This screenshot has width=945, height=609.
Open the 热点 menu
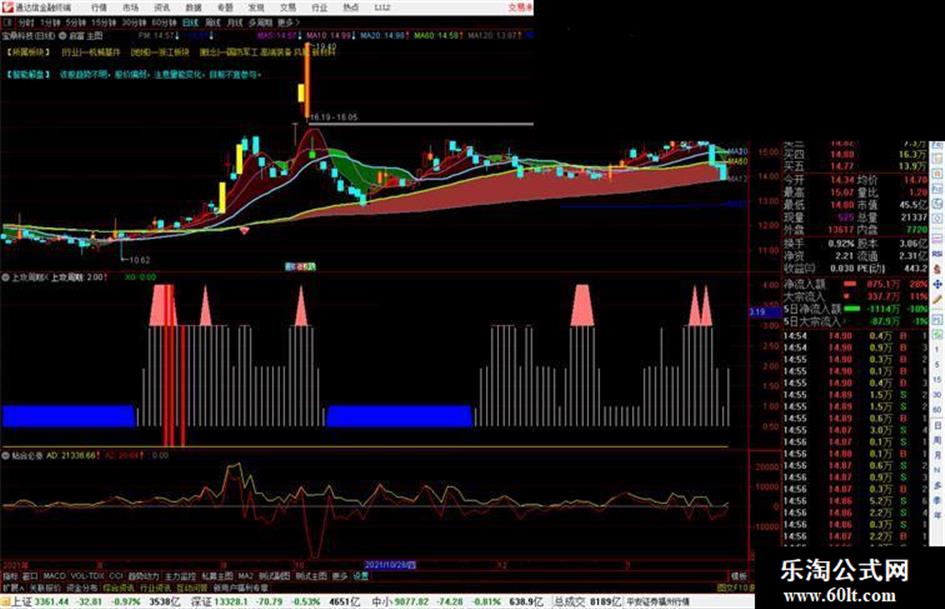[350, 8]
